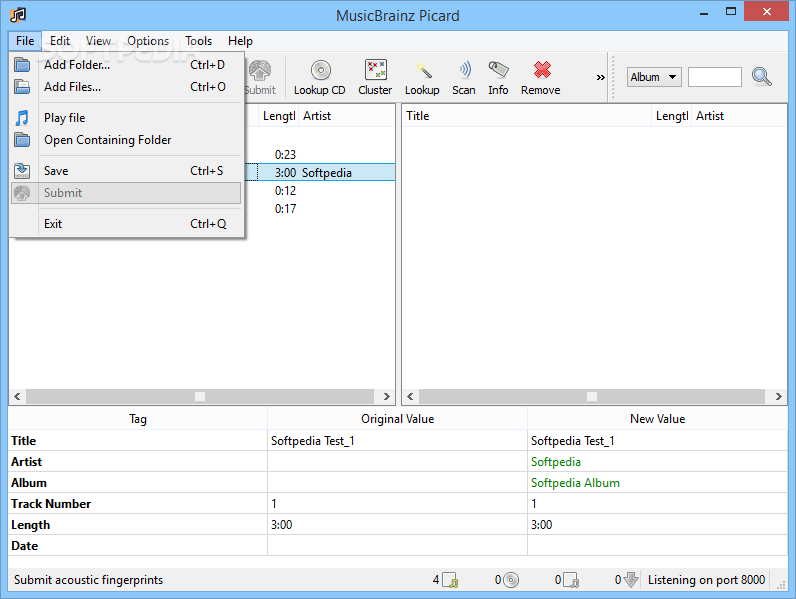Select the file row with length 0:17

click(320, 209)
